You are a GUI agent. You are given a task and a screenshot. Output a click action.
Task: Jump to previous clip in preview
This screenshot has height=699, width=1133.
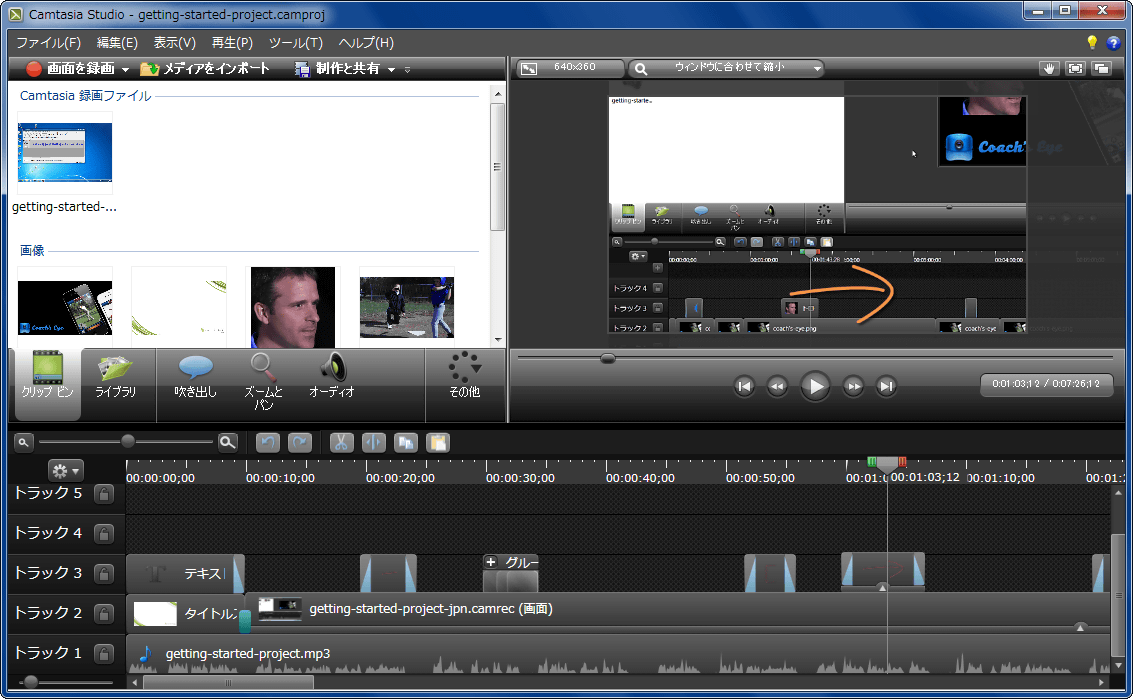(744, 386)
